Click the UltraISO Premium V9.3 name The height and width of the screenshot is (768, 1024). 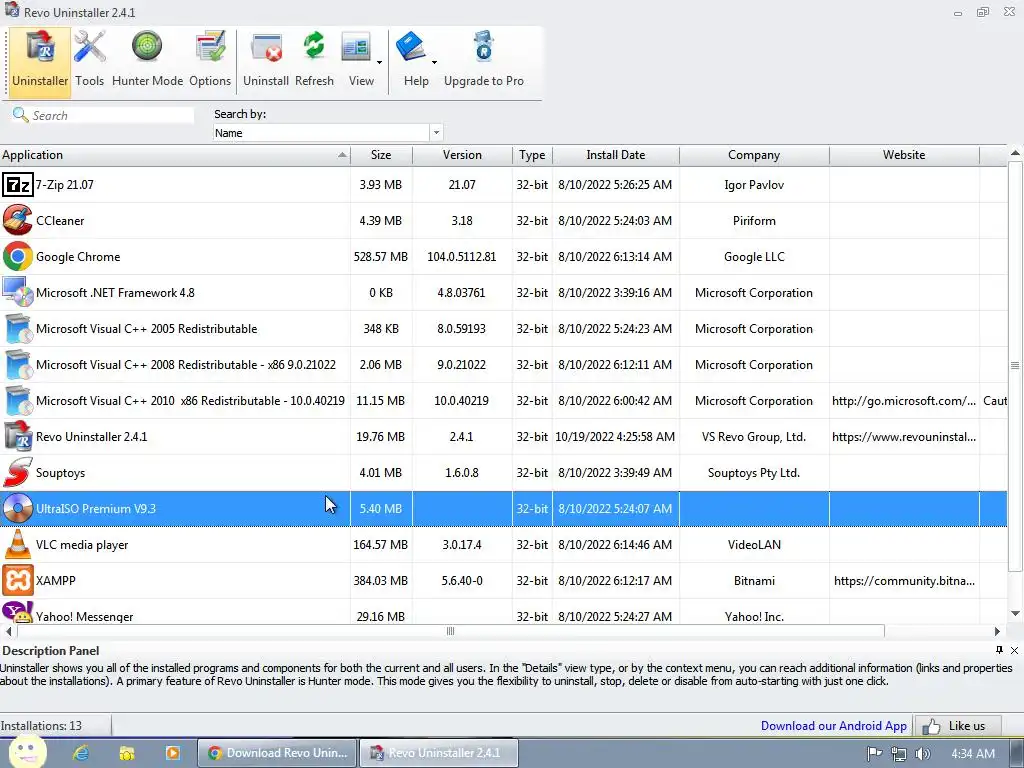(96, 509)
